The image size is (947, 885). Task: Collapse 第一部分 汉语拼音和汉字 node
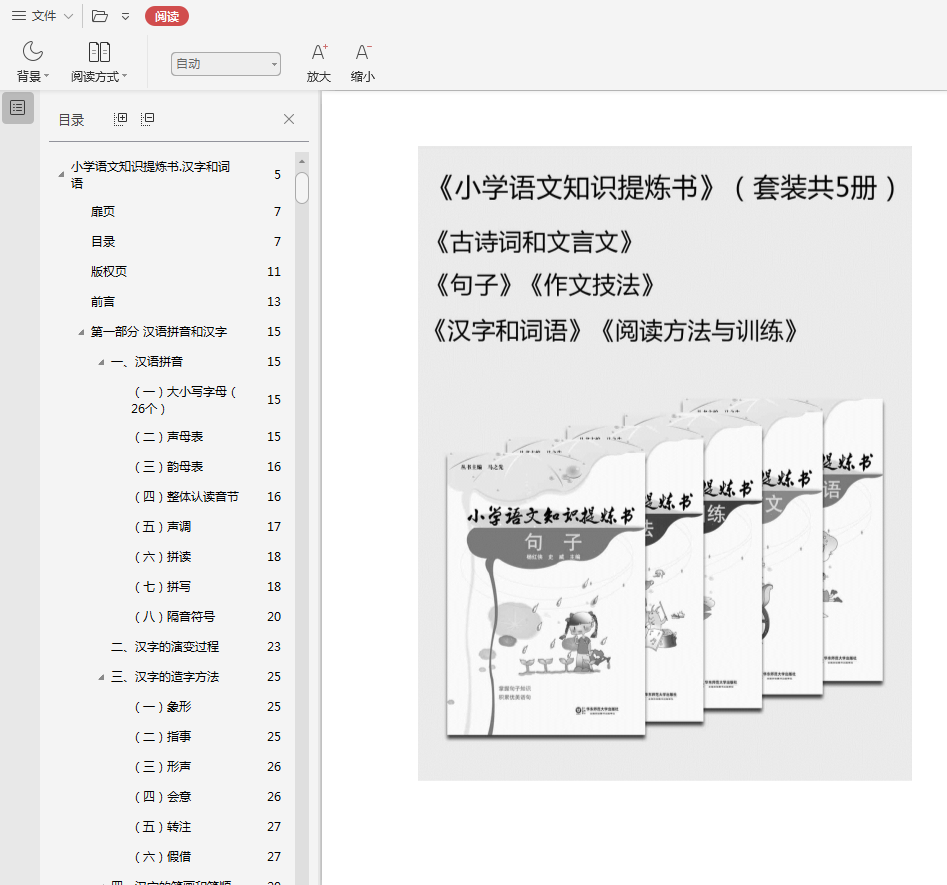(x=81, y=332)
